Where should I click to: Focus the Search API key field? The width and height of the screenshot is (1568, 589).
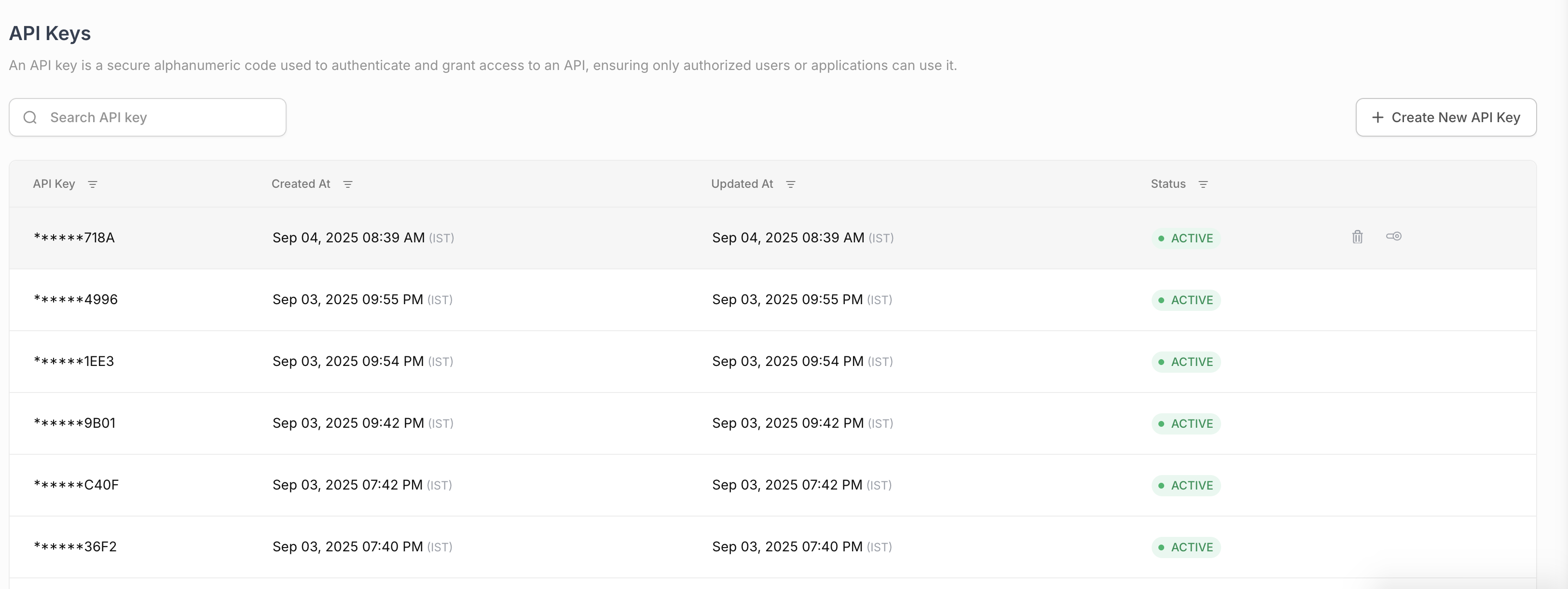(x=158, y=117)
